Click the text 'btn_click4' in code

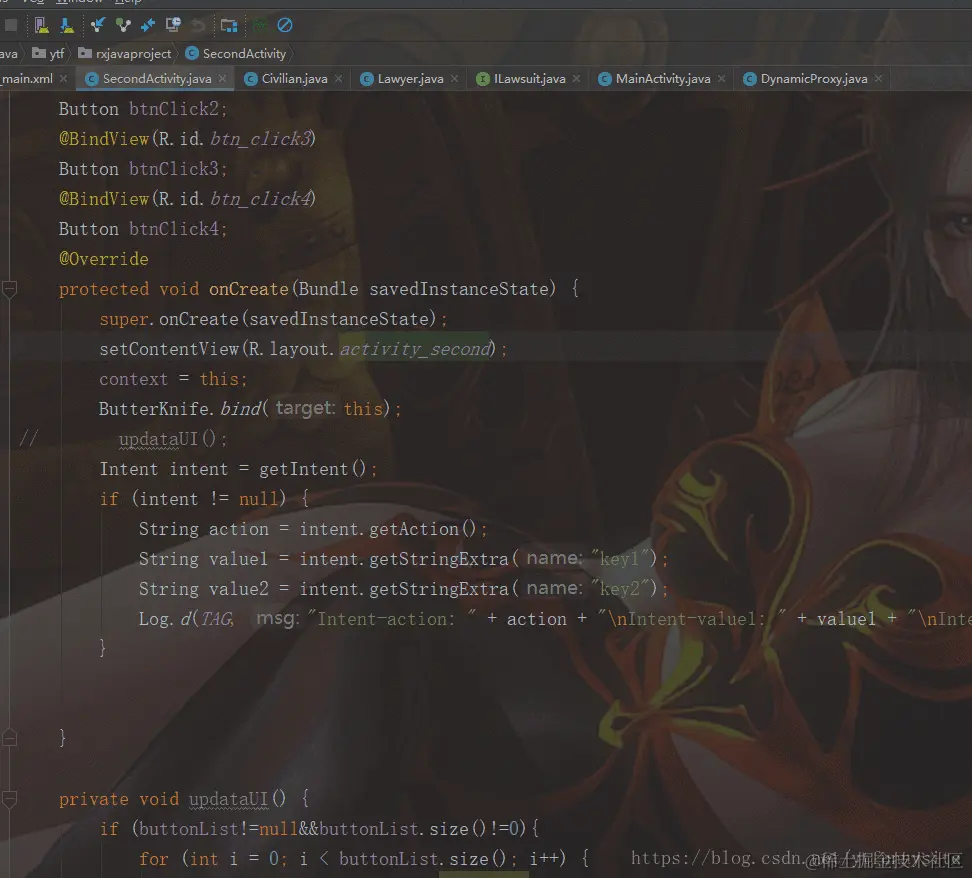[x=260, y=199]
